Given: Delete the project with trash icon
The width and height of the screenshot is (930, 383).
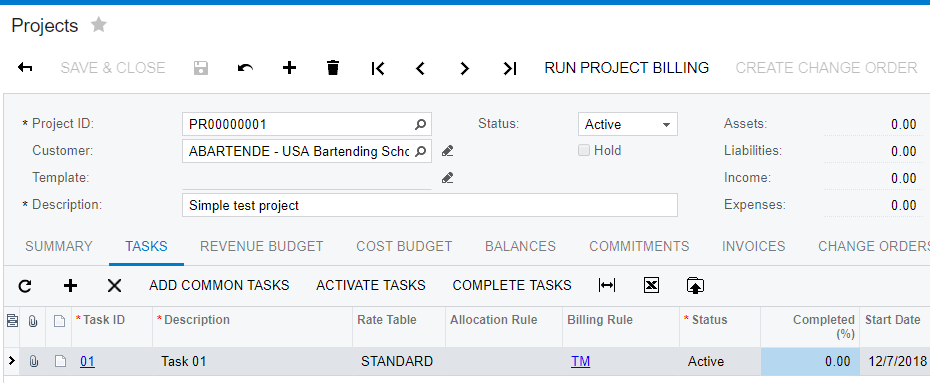Looking at the screenshot, I should (333, 68).
